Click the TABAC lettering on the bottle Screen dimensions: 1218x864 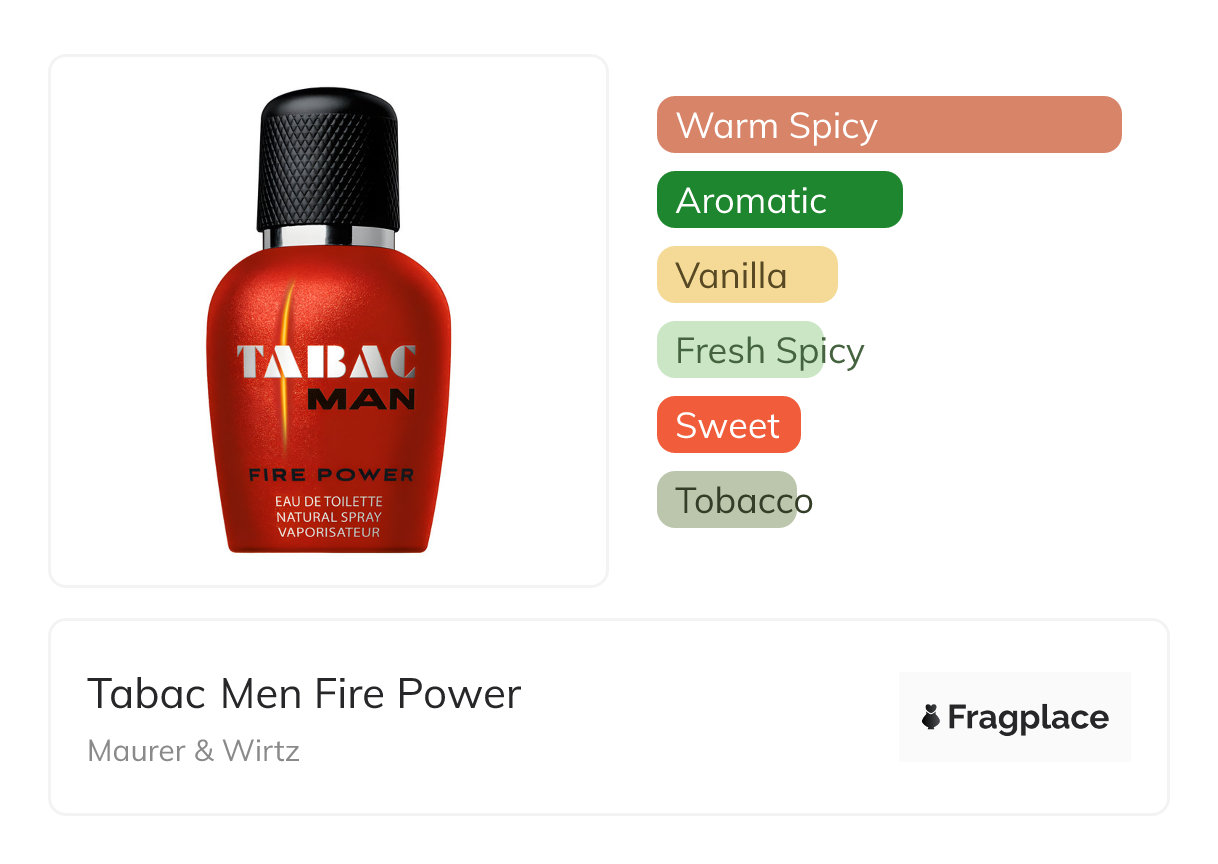327,362
